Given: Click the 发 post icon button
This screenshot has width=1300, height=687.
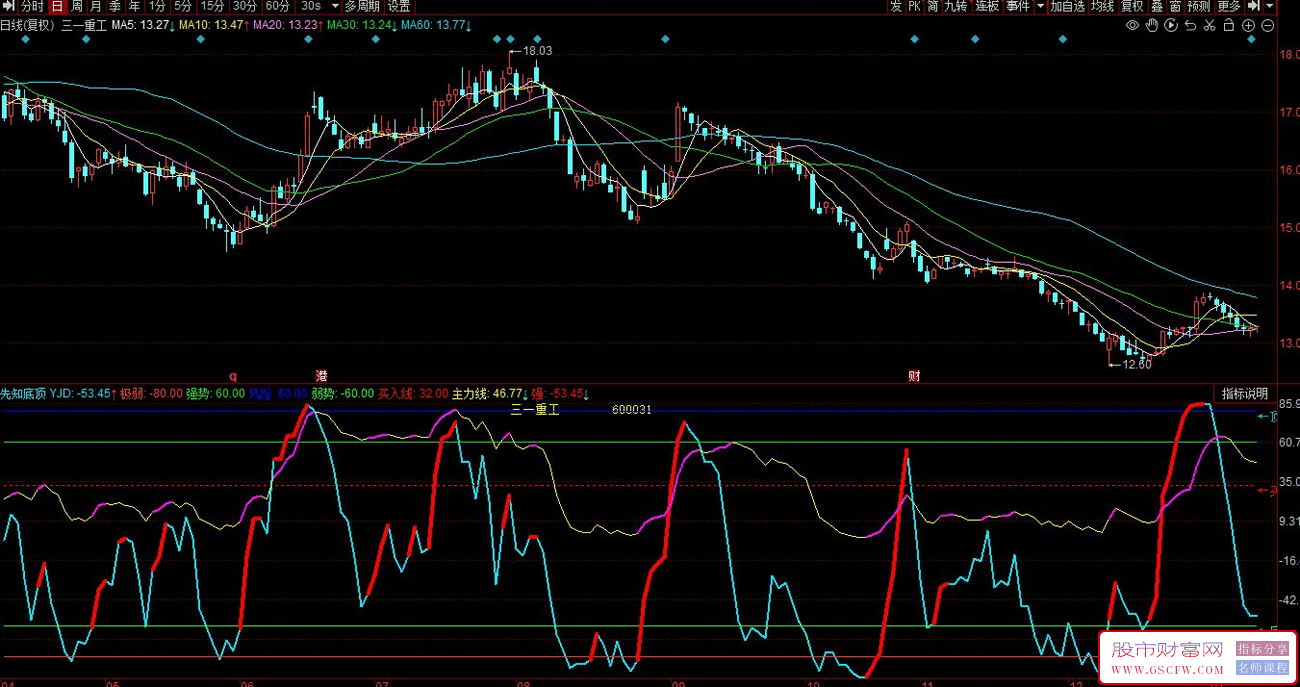Looking at the screenshot, I should [896, 6].
